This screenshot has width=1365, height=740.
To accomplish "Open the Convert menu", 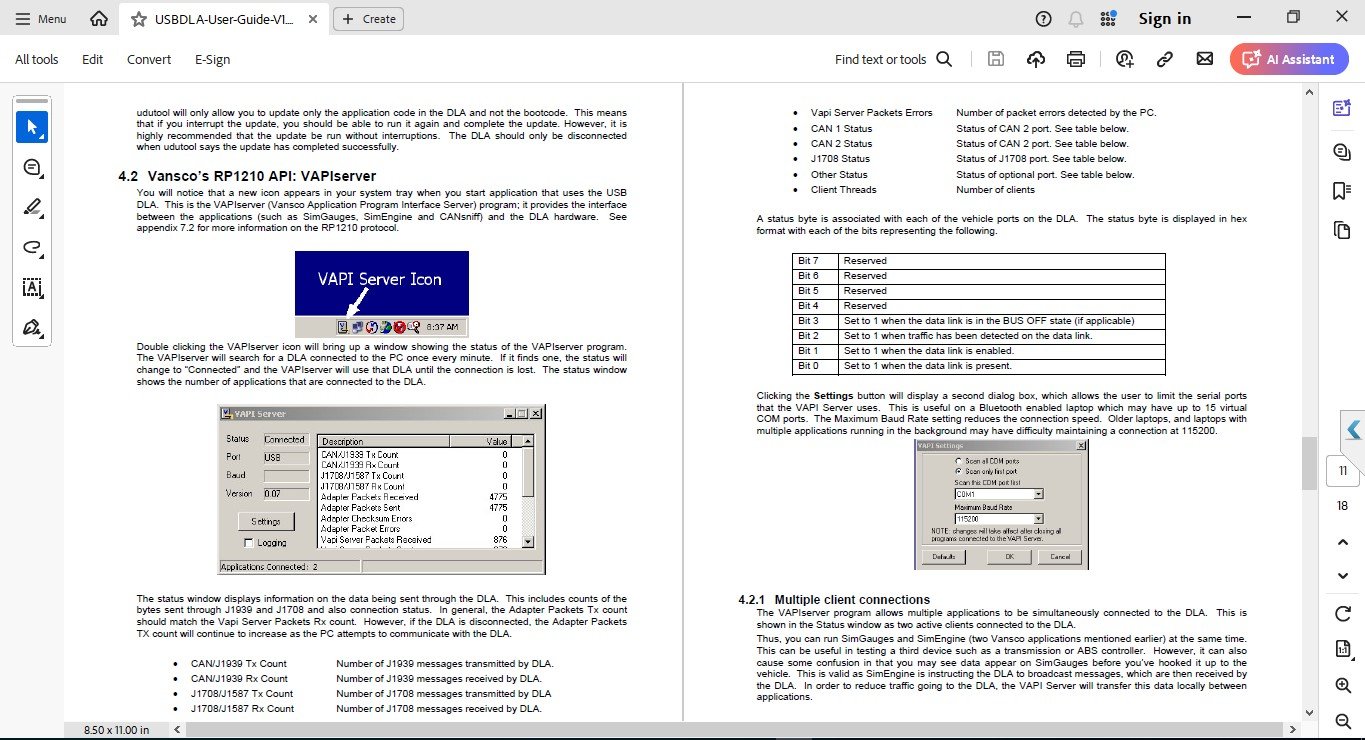I will [x=149, y=59].
